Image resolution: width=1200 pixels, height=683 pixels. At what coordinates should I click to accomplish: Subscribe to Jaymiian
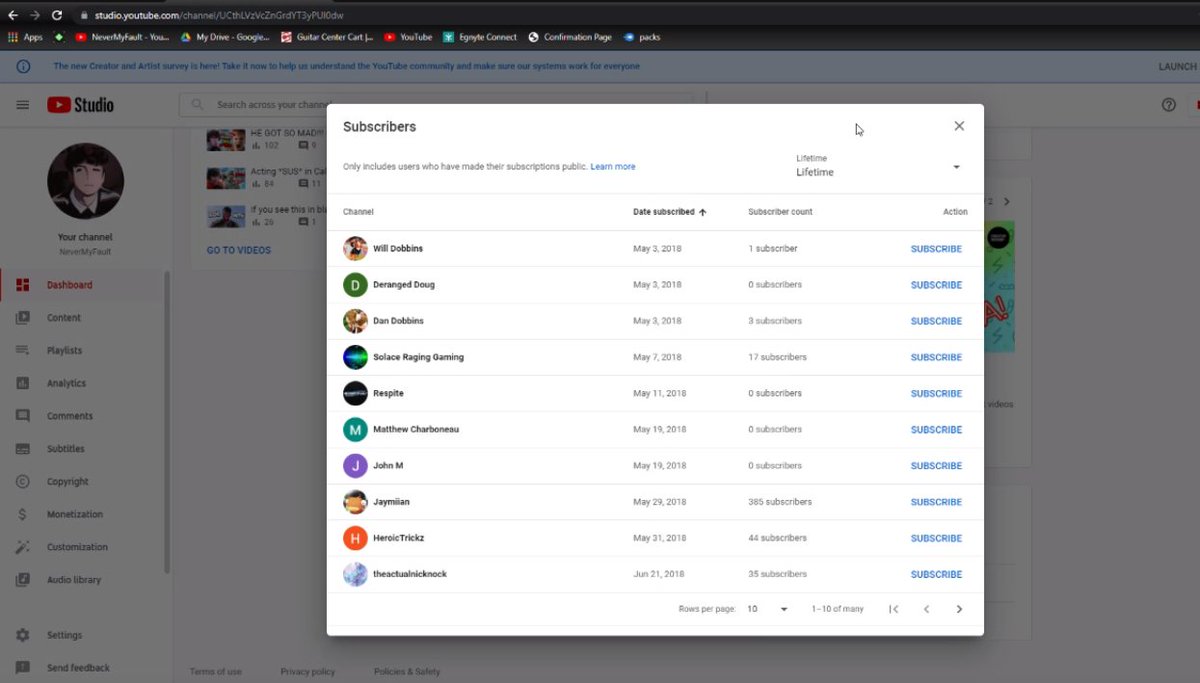pyautogui.click(x=936, y=502)
